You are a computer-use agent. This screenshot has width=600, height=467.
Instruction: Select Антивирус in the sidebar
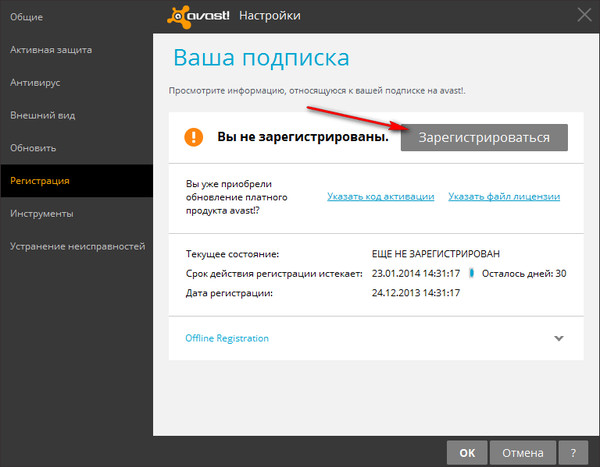pyautogui.click(x=77, y=82)
